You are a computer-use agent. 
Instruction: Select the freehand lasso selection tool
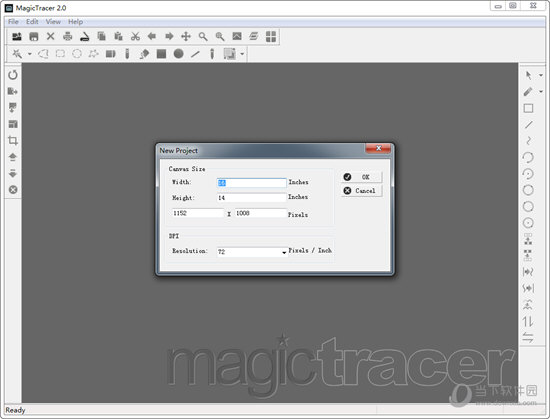[43, 54]
